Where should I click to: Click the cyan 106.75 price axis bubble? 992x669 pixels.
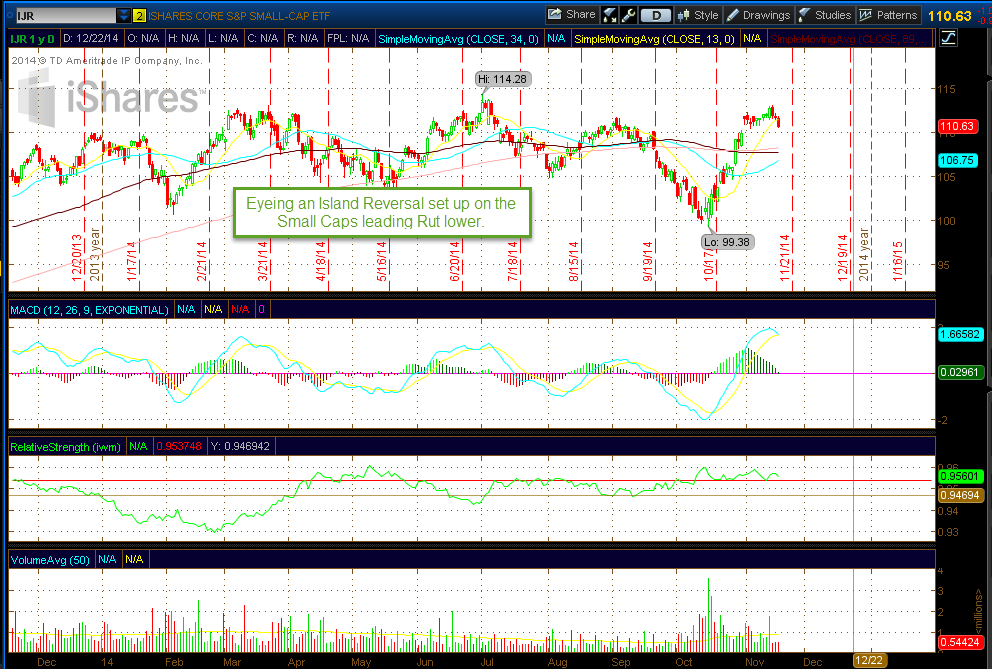(x=957, y=160)
